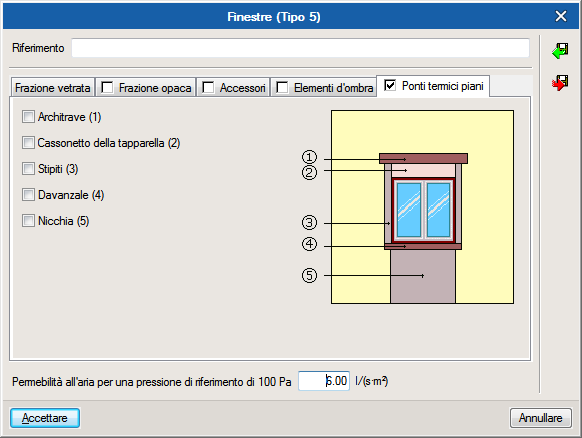Click circled number 4 in the diagram

(309, 244)
